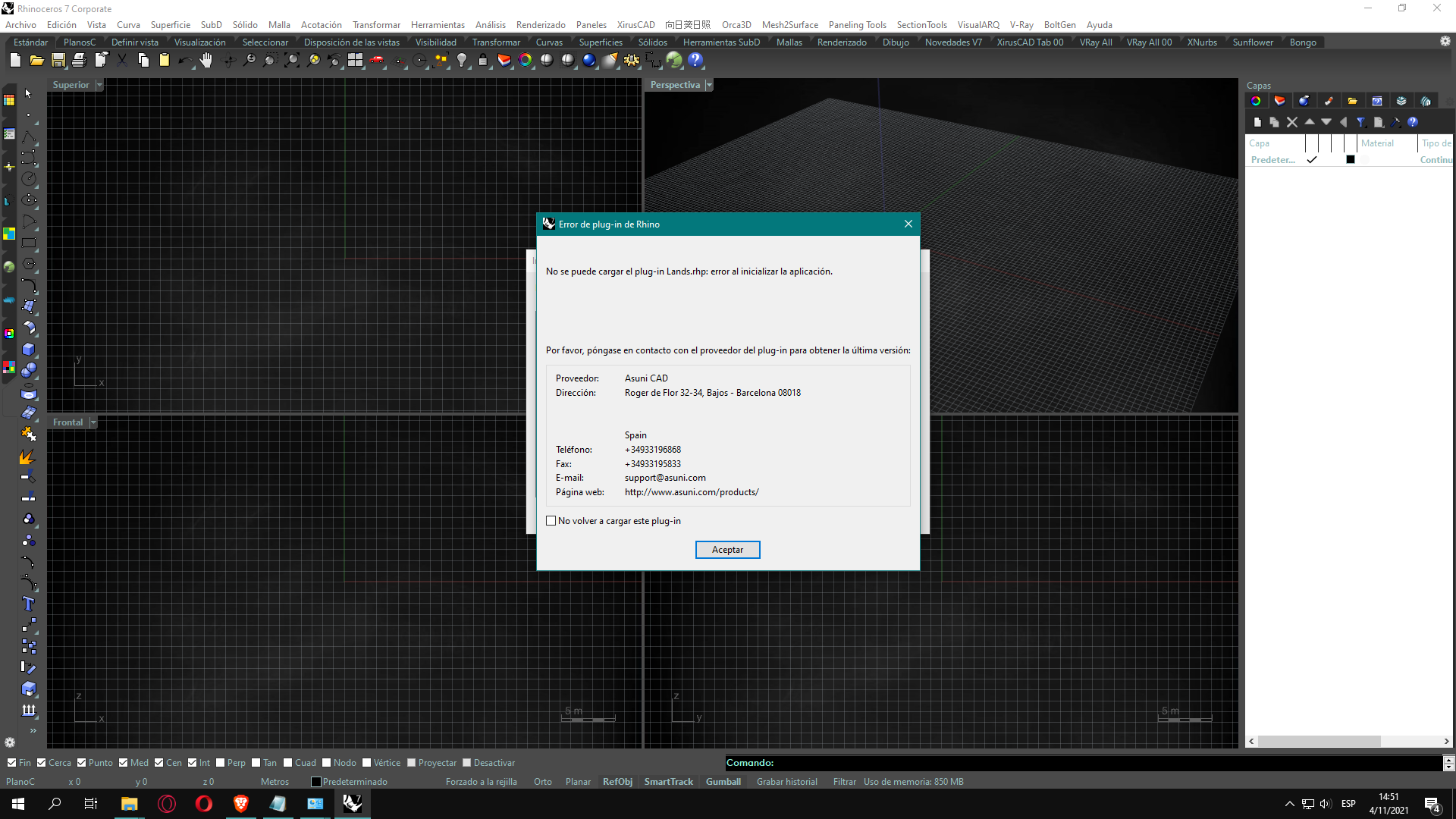Select the Text tool in left sidebar
Viewport: 1456px width, 819px height.
tap(29, 604)
